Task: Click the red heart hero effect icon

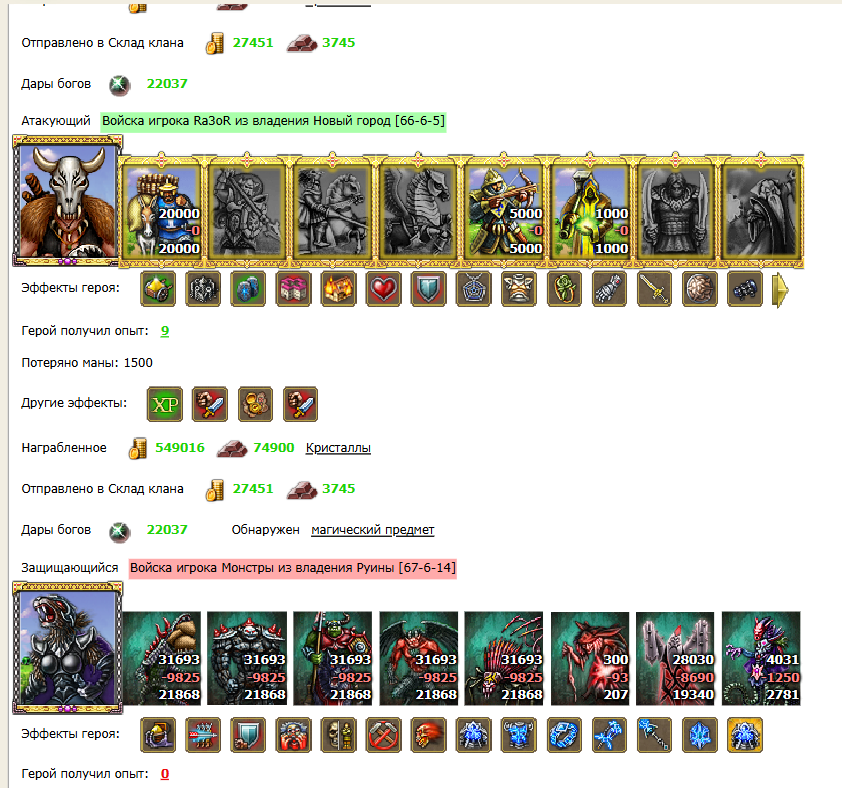Action: click(383, 289)
